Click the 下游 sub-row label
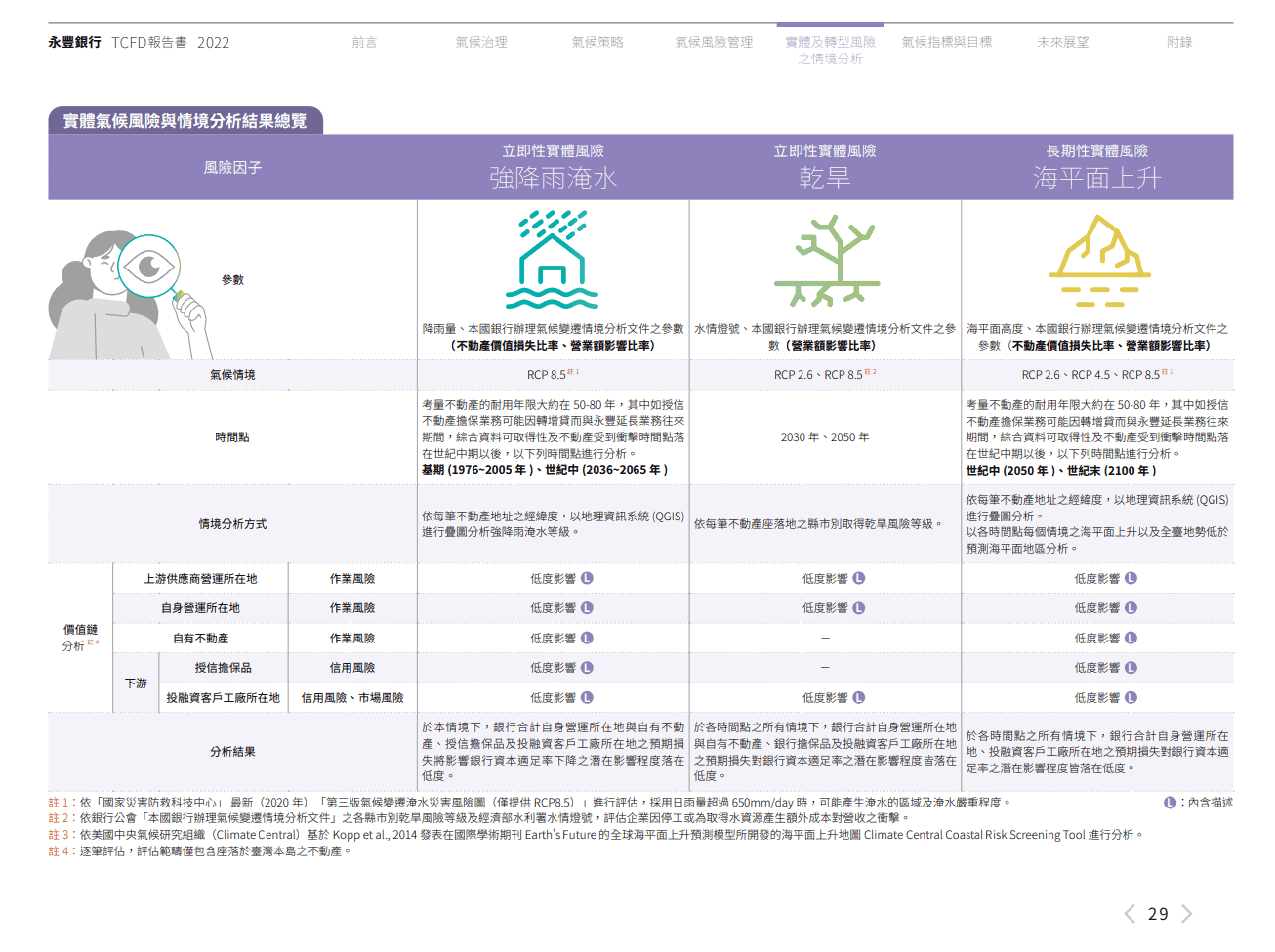 point(136,683)
